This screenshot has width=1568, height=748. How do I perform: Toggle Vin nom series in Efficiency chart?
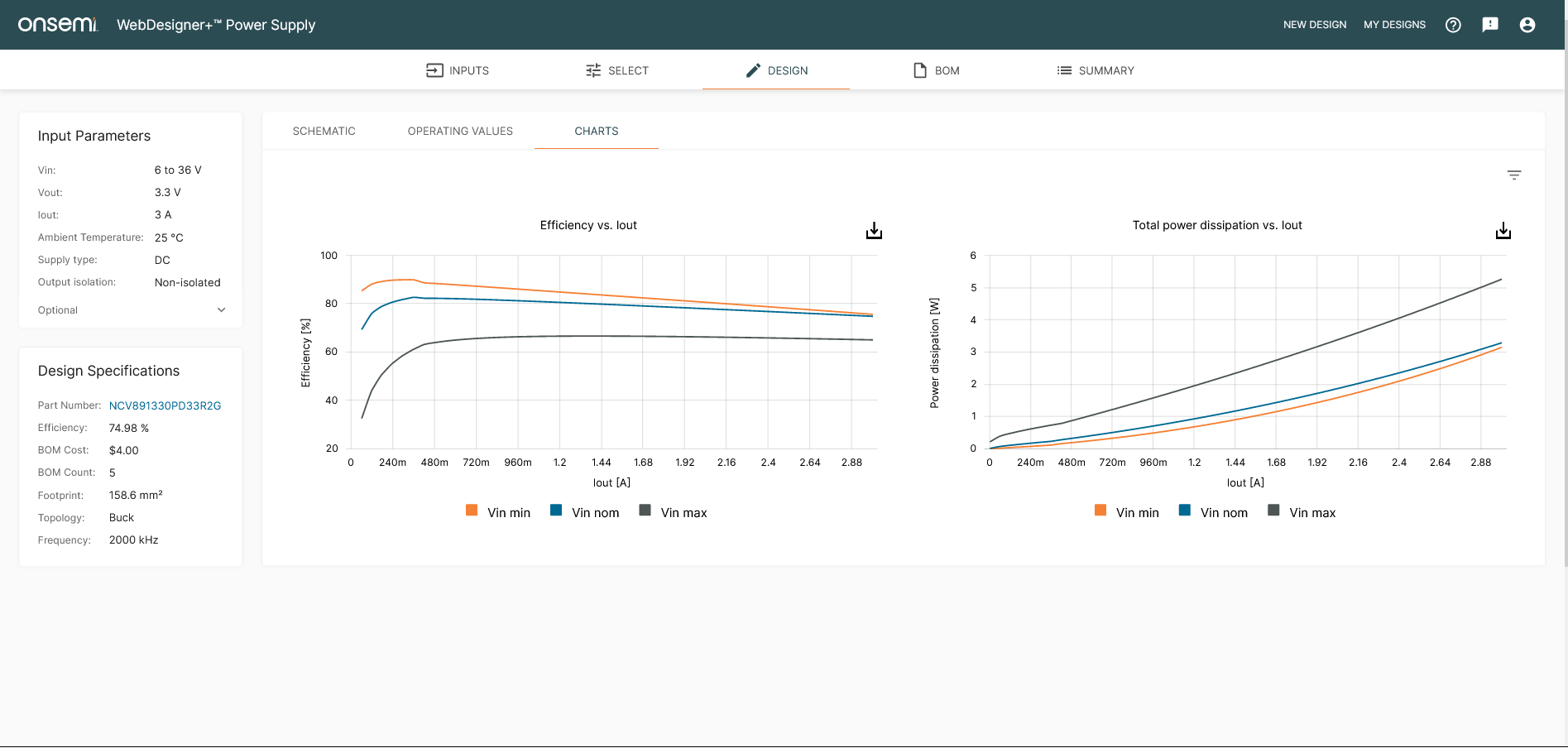pos(585,512)
